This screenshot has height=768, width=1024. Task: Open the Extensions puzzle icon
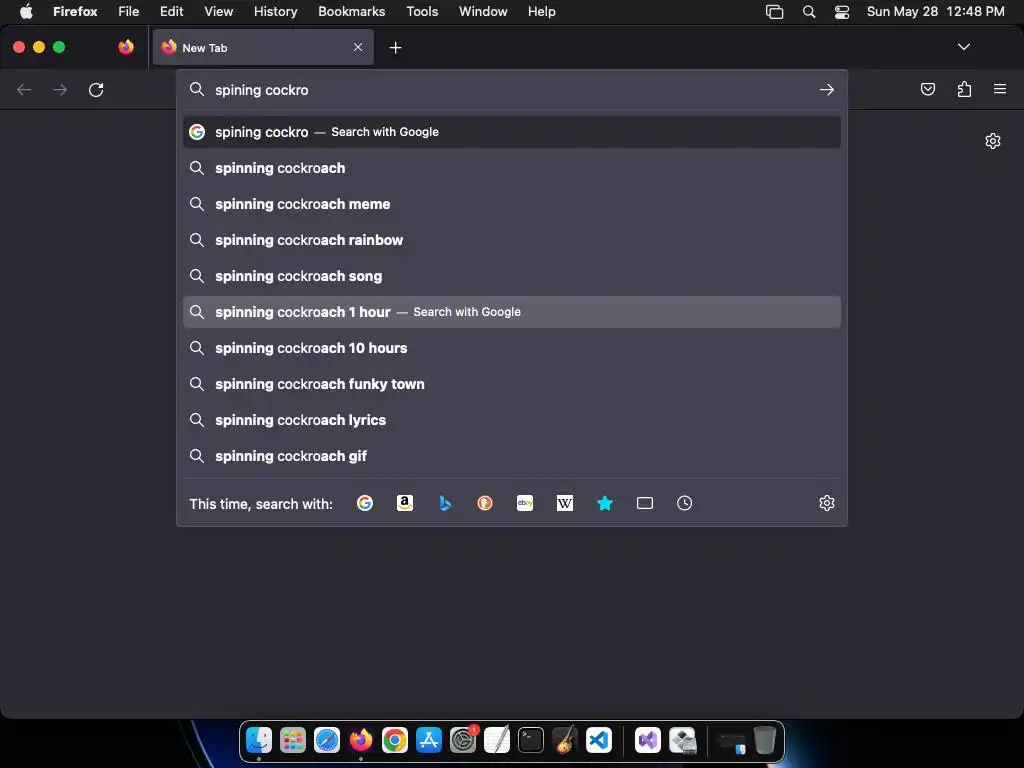964,89
